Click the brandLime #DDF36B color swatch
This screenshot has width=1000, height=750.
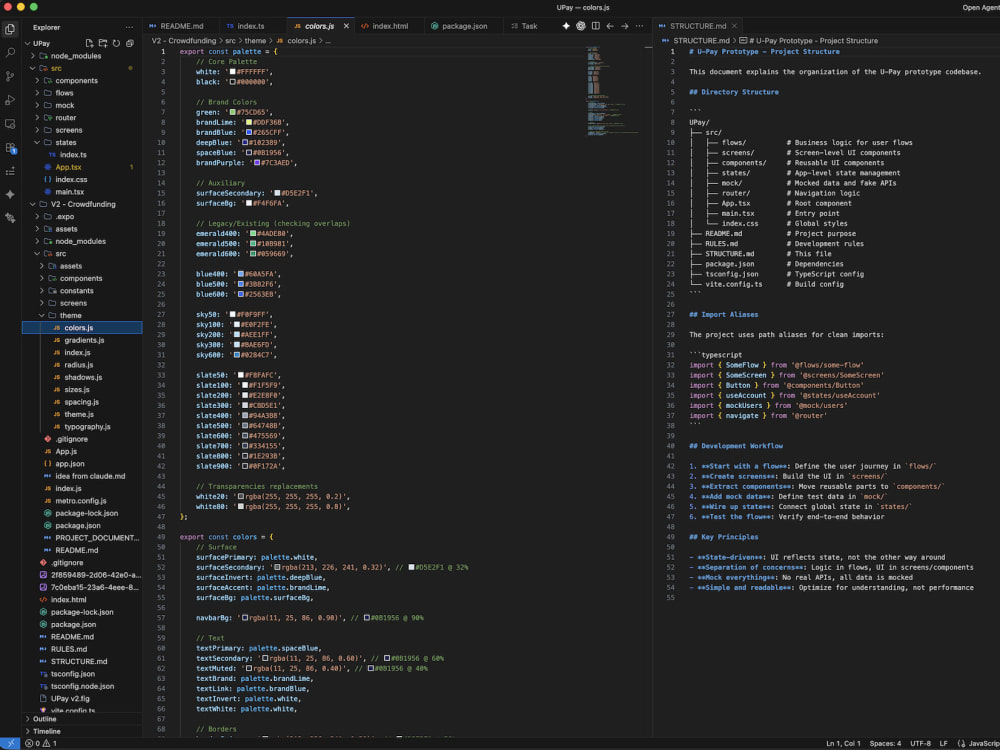(249, 122)
